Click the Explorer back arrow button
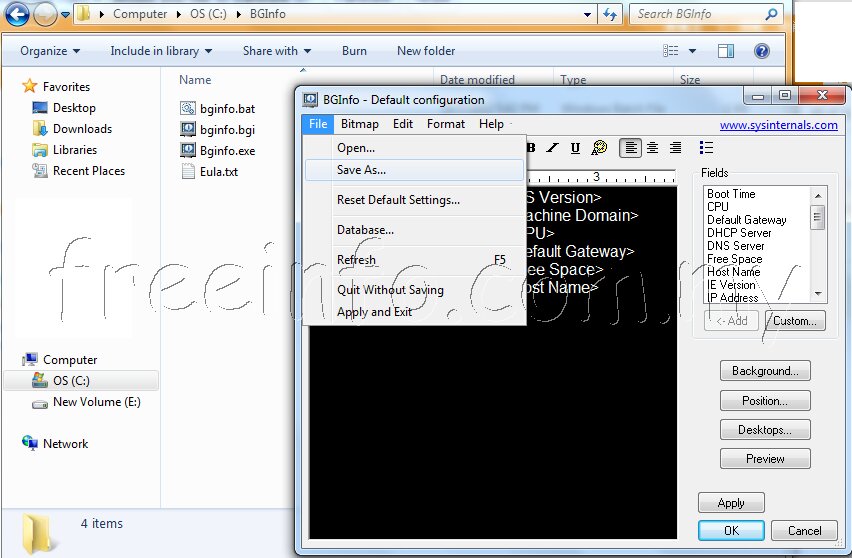 tap(17, 14)
